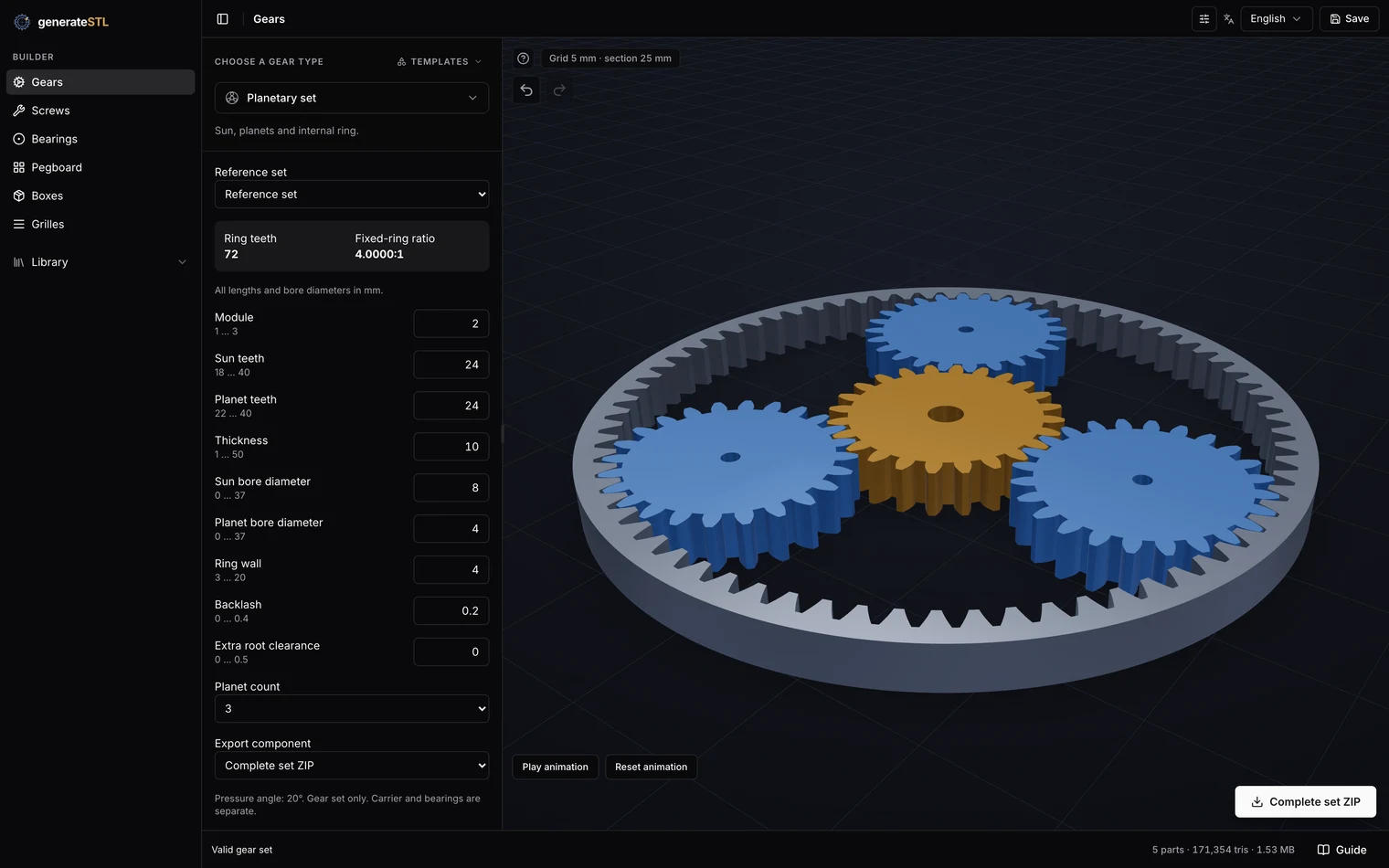Open the viewport help icon

click(x=523, y=58)
